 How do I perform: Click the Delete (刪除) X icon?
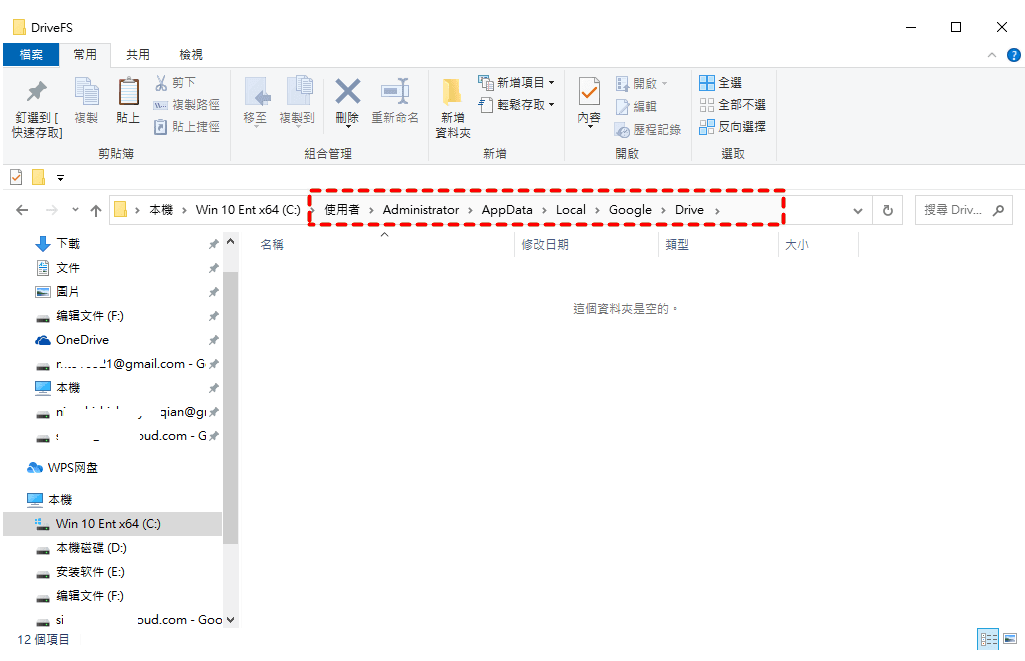pyautogui.click(x=348, y=92)
